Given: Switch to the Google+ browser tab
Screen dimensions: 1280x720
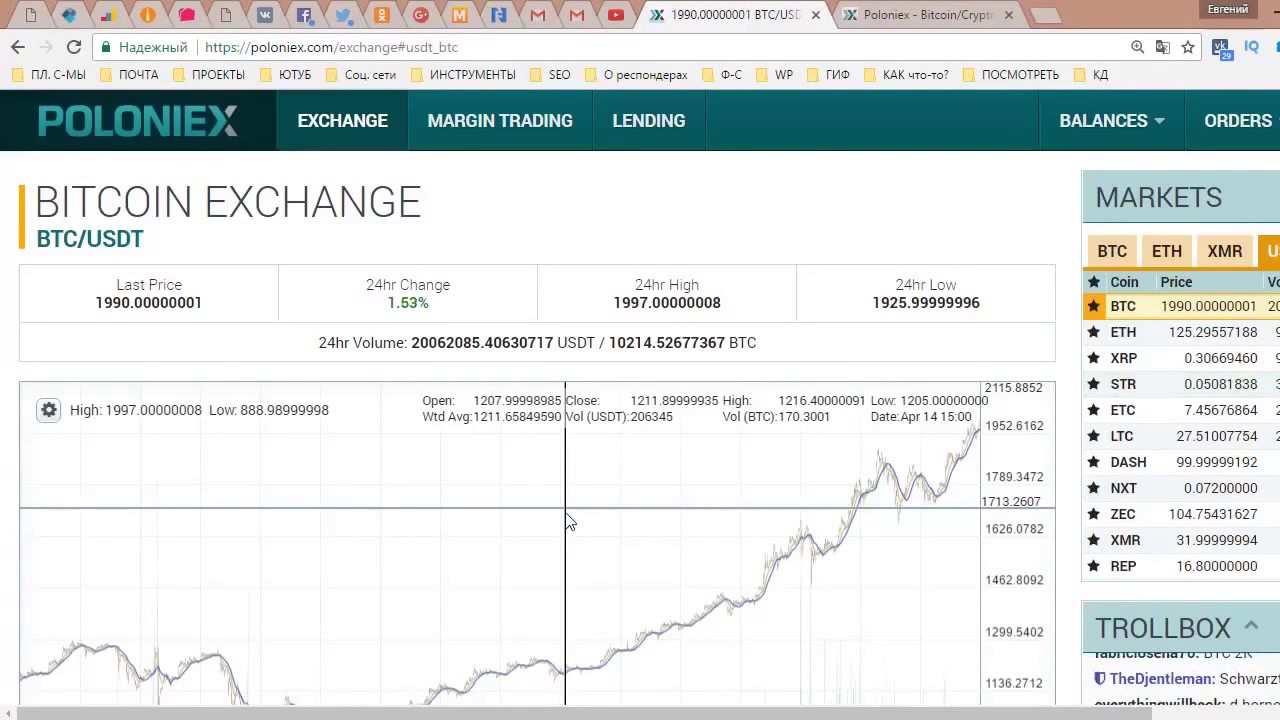Looking at the screenshot, I should pos(421,15).
